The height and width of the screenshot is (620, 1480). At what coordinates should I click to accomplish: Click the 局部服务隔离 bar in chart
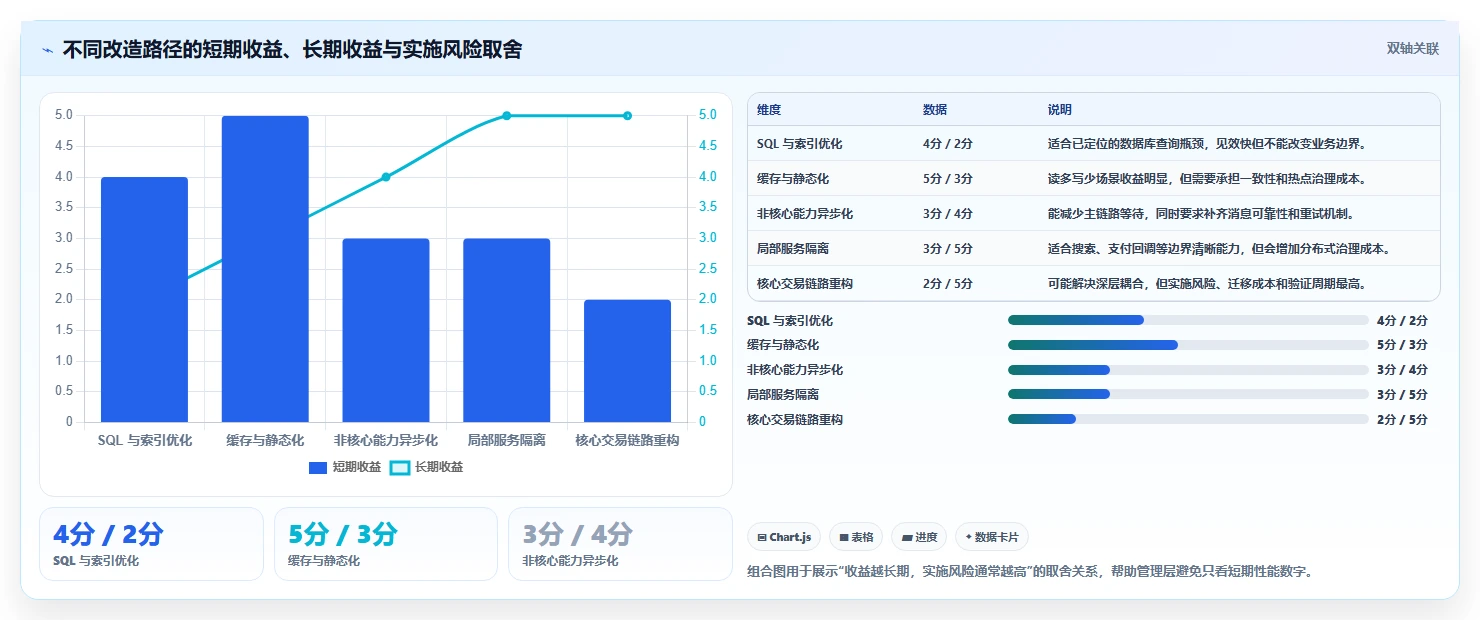506,330
